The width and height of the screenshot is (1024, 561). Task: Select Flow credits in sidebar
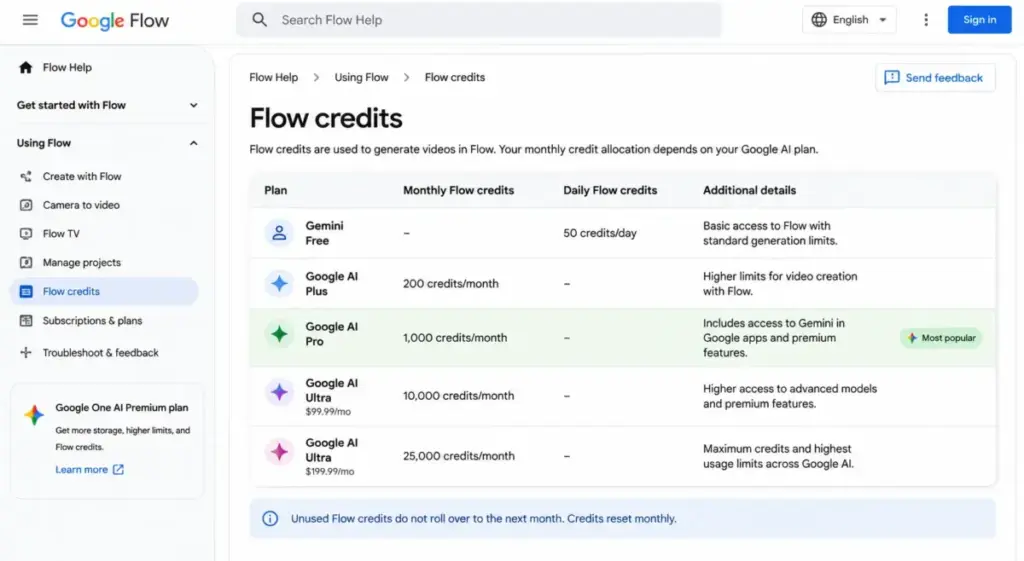tap(104, 291)
